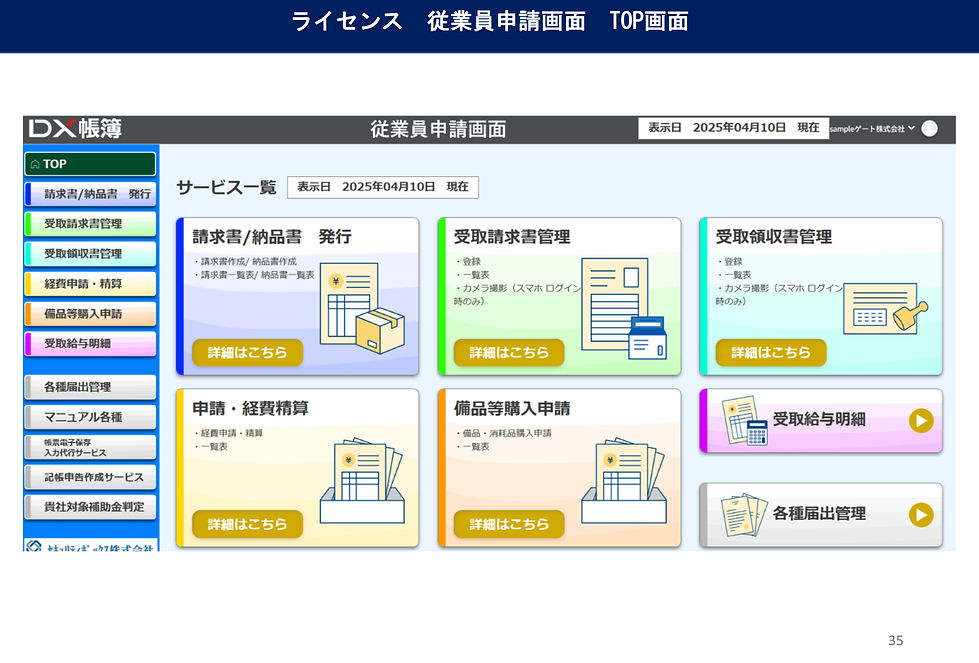Click the calculator icon on 受取給与明細 card

[745, 421]
